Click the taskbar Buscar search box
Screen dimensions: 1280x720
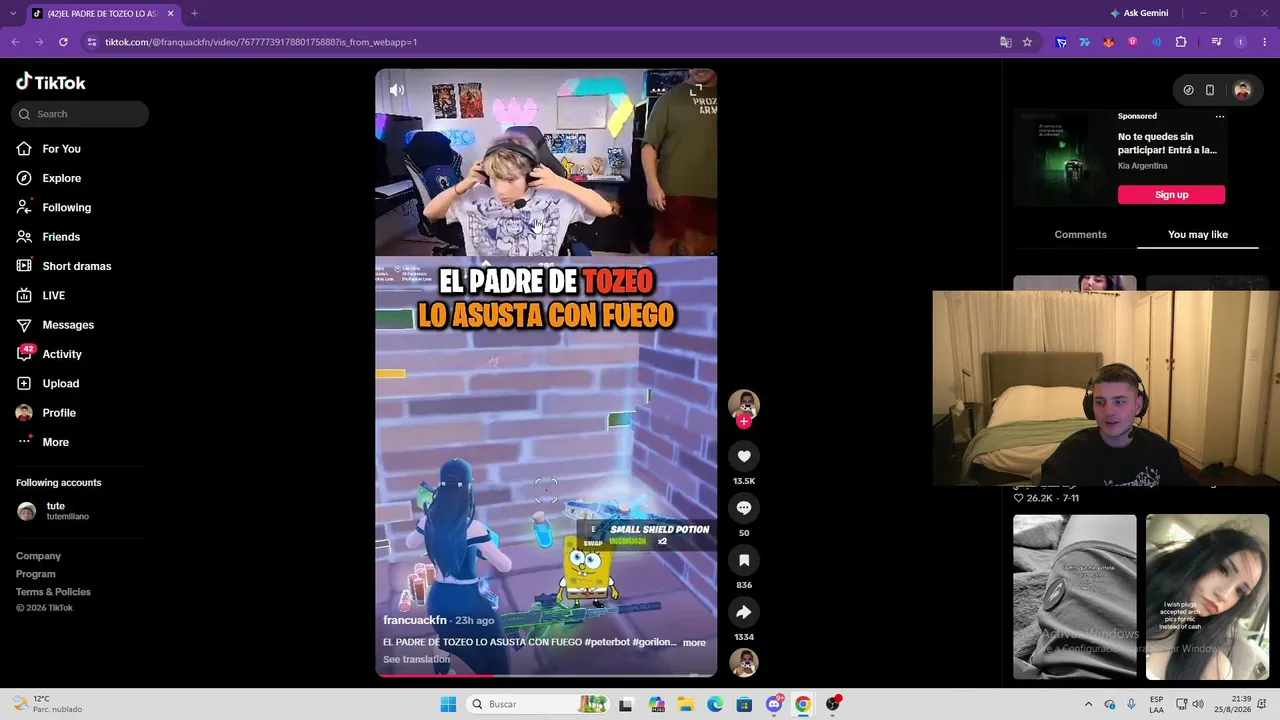tap(536, 704)
